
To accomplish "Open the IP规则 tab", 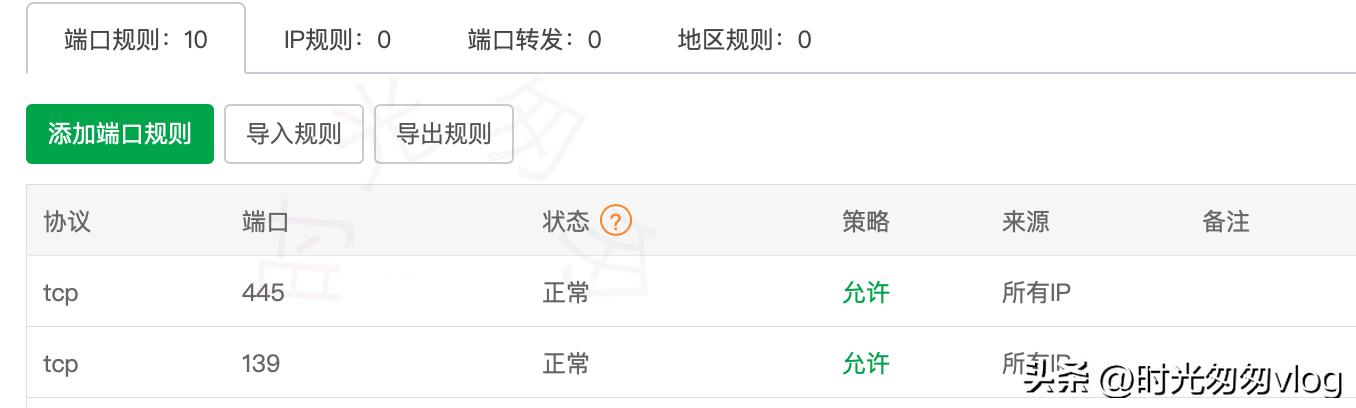I will coord(337,40).
